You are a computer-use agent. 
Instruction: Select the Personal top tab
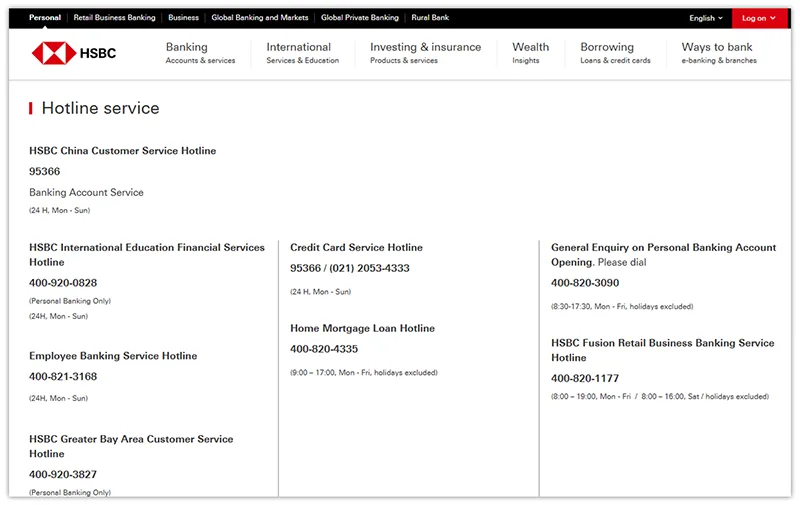click(x=45, y=17)
